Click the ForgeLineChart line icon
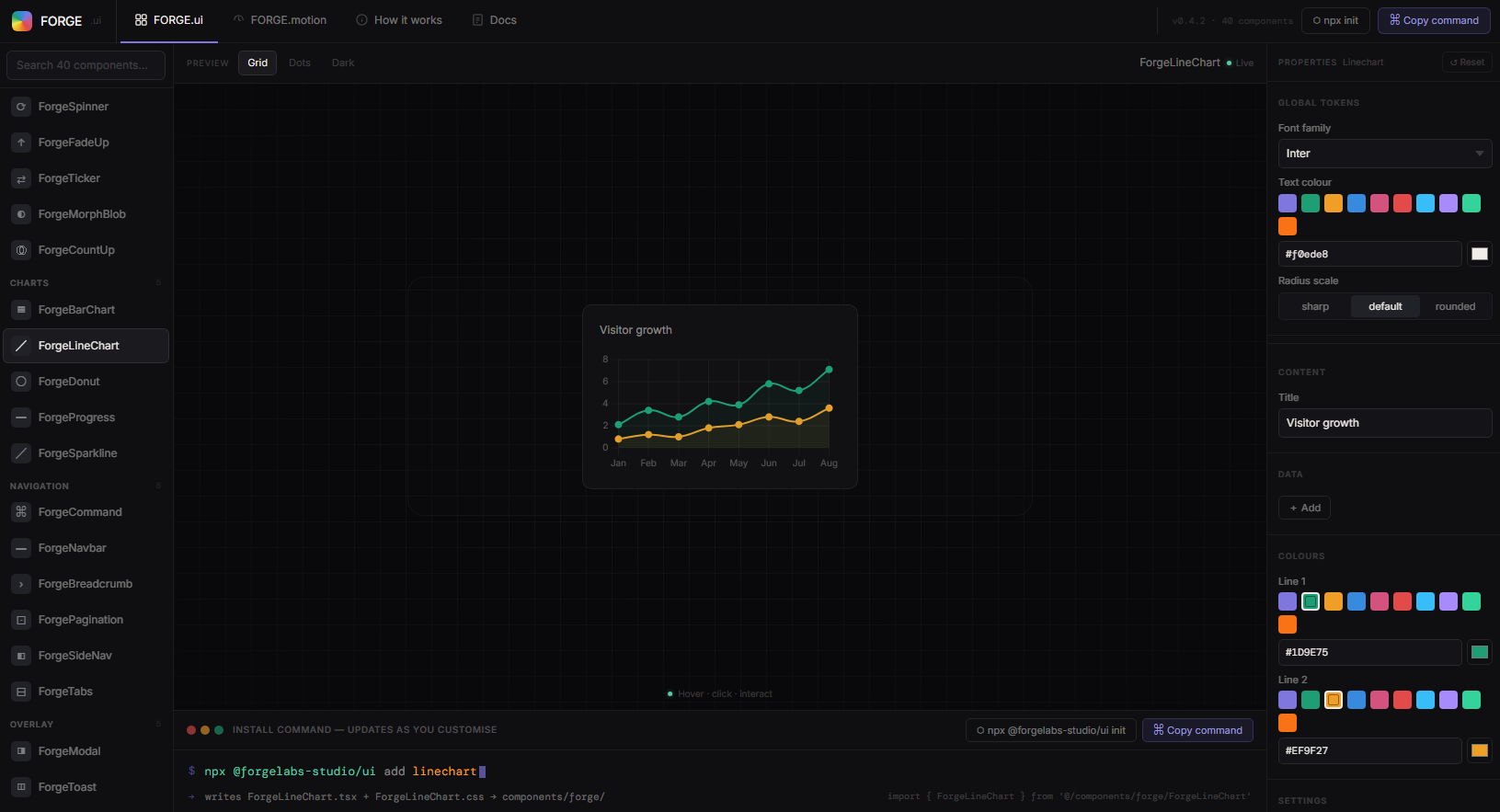 [21, 346]
